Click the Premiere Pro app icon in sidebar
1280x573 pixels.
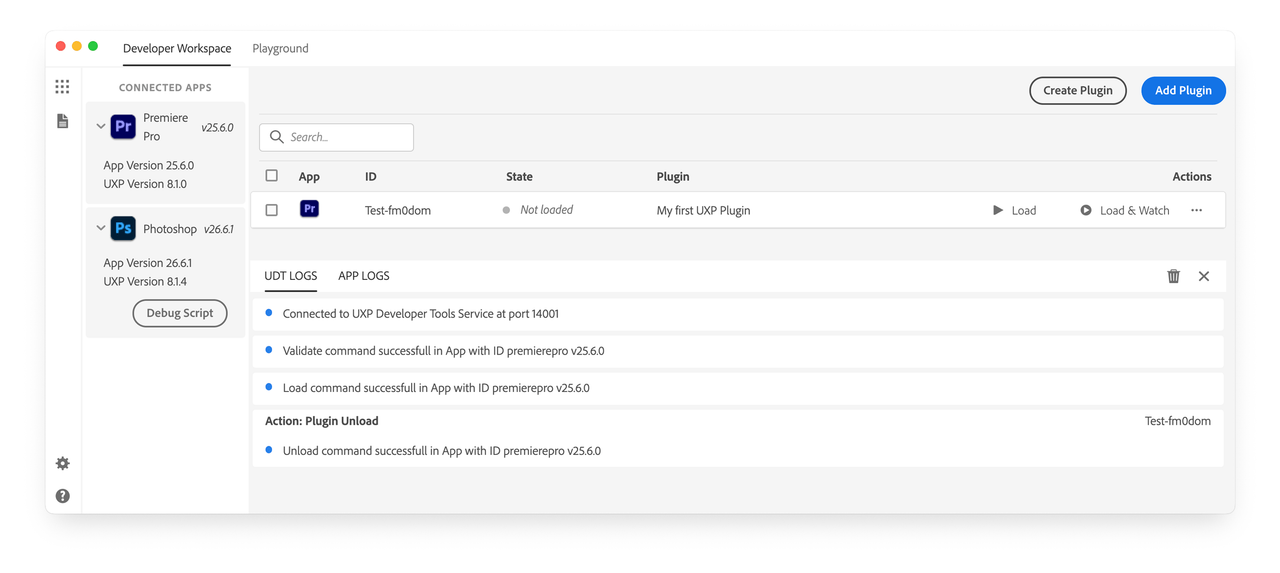[123, 127]
